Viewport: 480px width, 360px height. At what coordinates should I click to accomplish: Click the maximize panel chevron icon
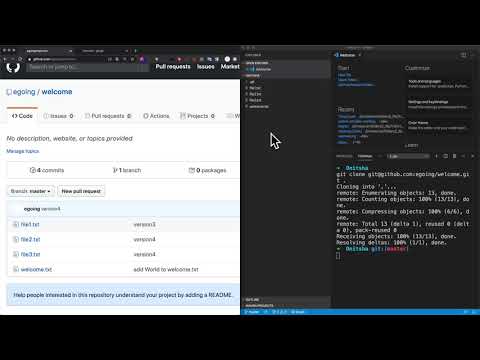tap(463, 156)
